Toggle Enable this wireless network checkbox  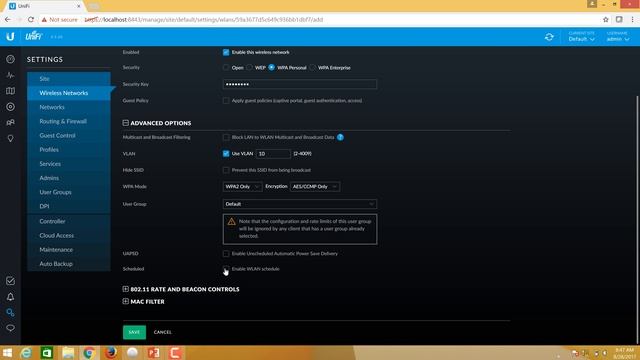pyautogui.click(x=226, y=52)
